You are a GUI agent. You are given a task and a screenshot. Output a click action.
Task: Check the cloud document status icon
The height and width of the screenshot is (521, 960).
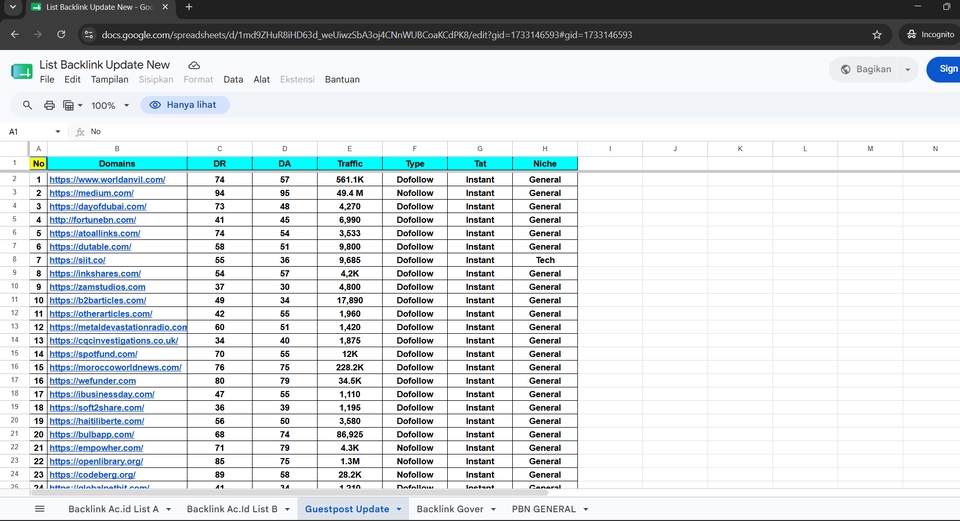(193, 65)
